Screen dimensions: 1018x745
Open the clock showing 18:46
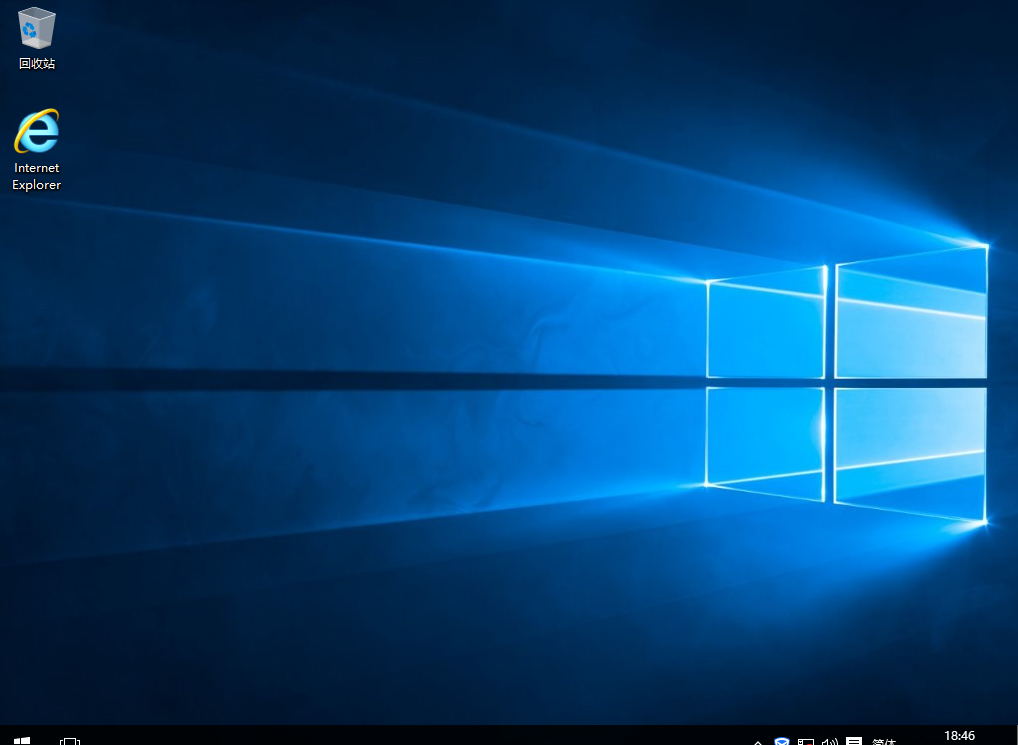959,737
